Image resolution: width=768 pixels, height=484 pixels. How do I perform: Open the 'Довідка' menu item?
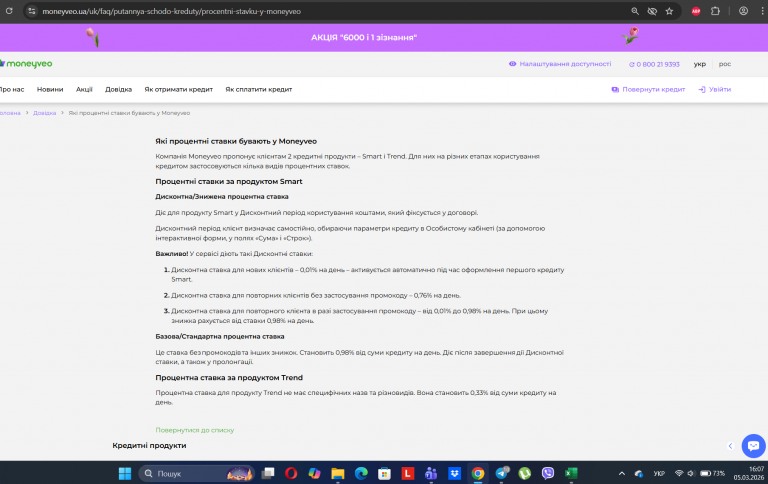click(x=119, y=89)
